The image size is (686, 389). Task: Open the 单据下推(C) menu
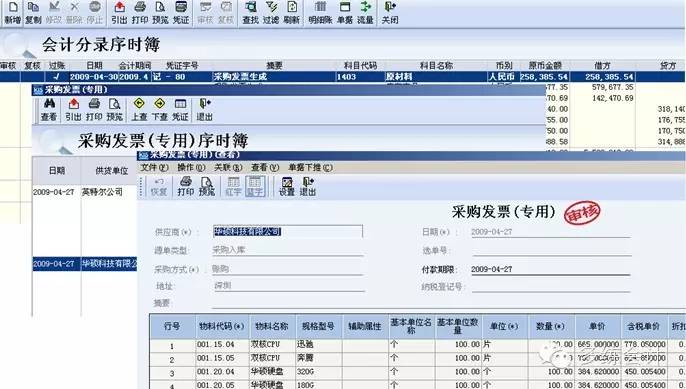click(x=310, y=168)
